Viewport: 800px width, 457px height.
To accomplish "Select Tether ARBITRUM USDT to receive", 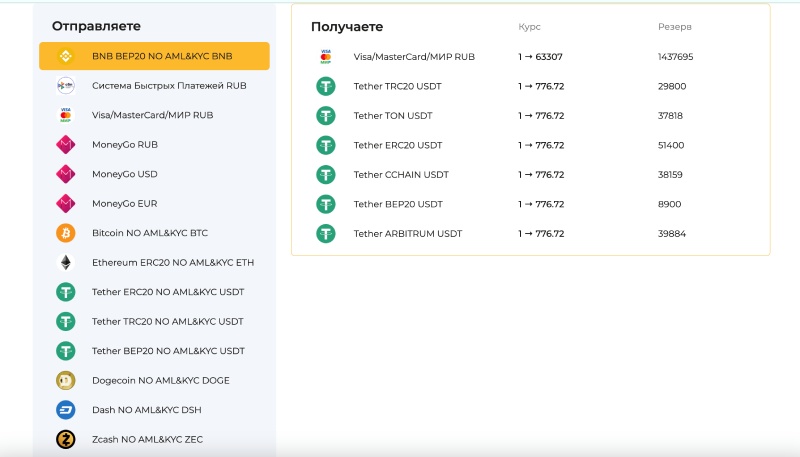I will (x=407, y=234).
